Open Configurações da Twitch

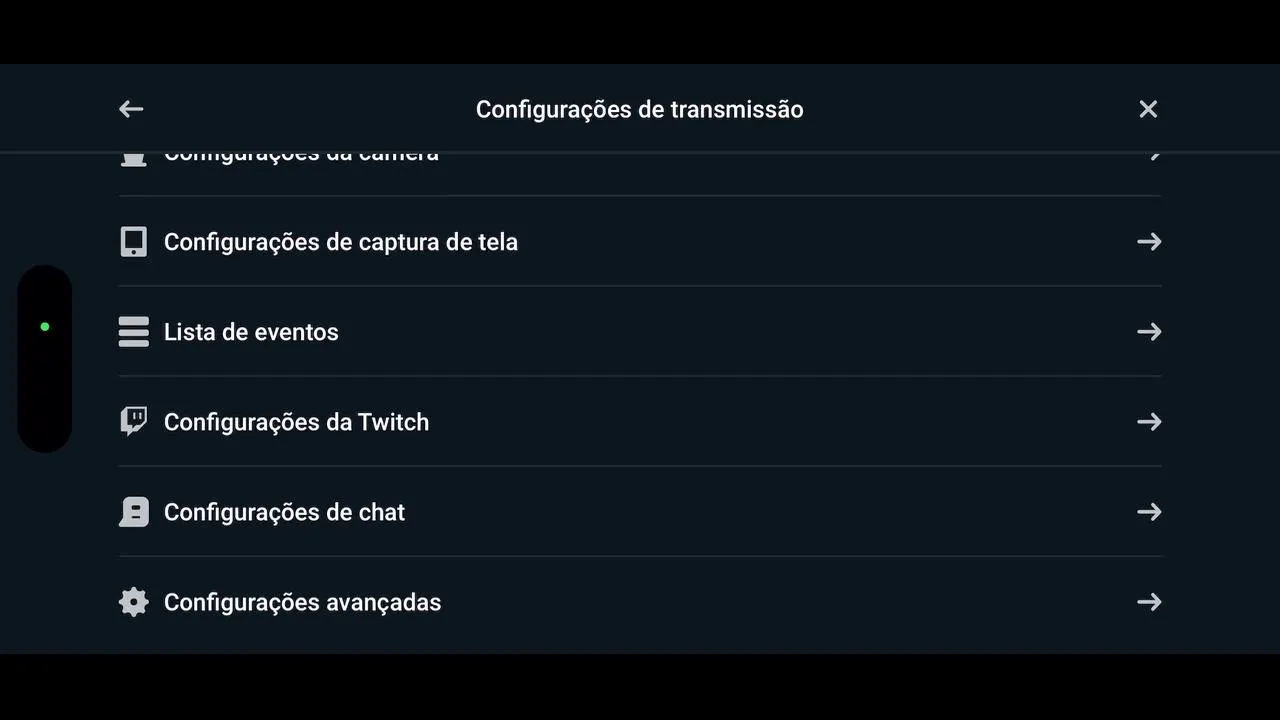click(296, 422)
